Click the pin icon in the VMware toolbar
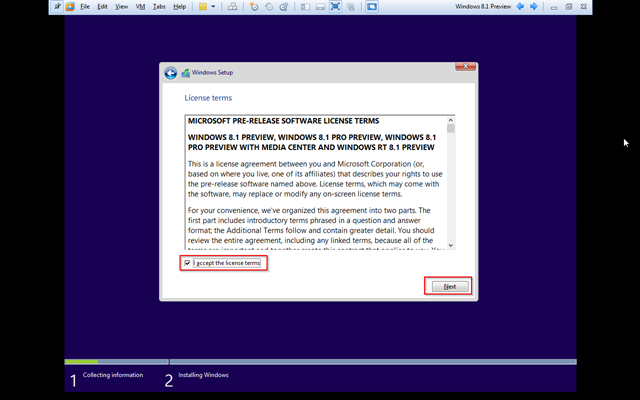Viewport: 640px width, 400px height. click(x=57, y=7)
